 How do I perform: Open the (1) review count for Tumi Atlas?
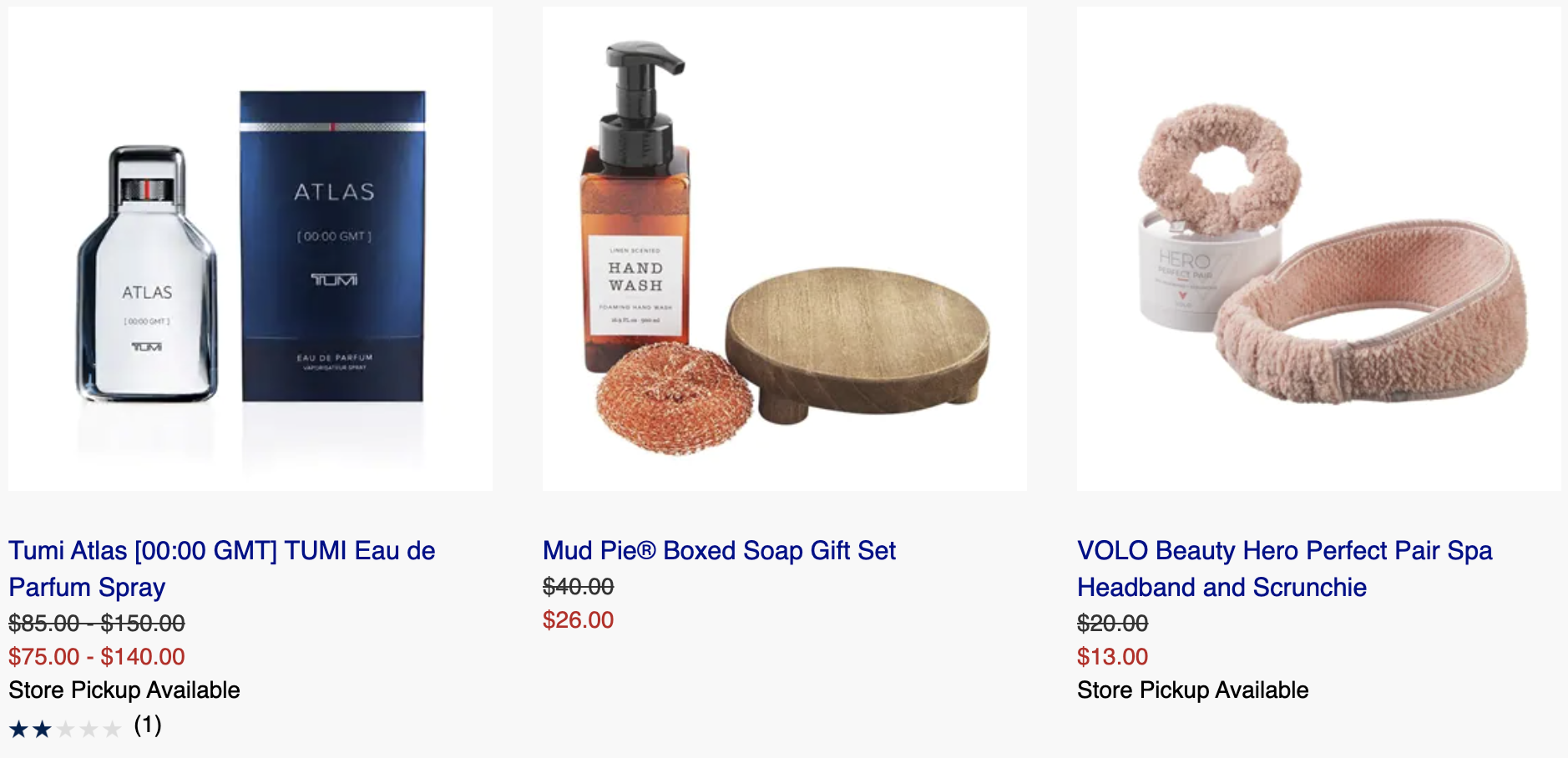(x=148, y=725)
